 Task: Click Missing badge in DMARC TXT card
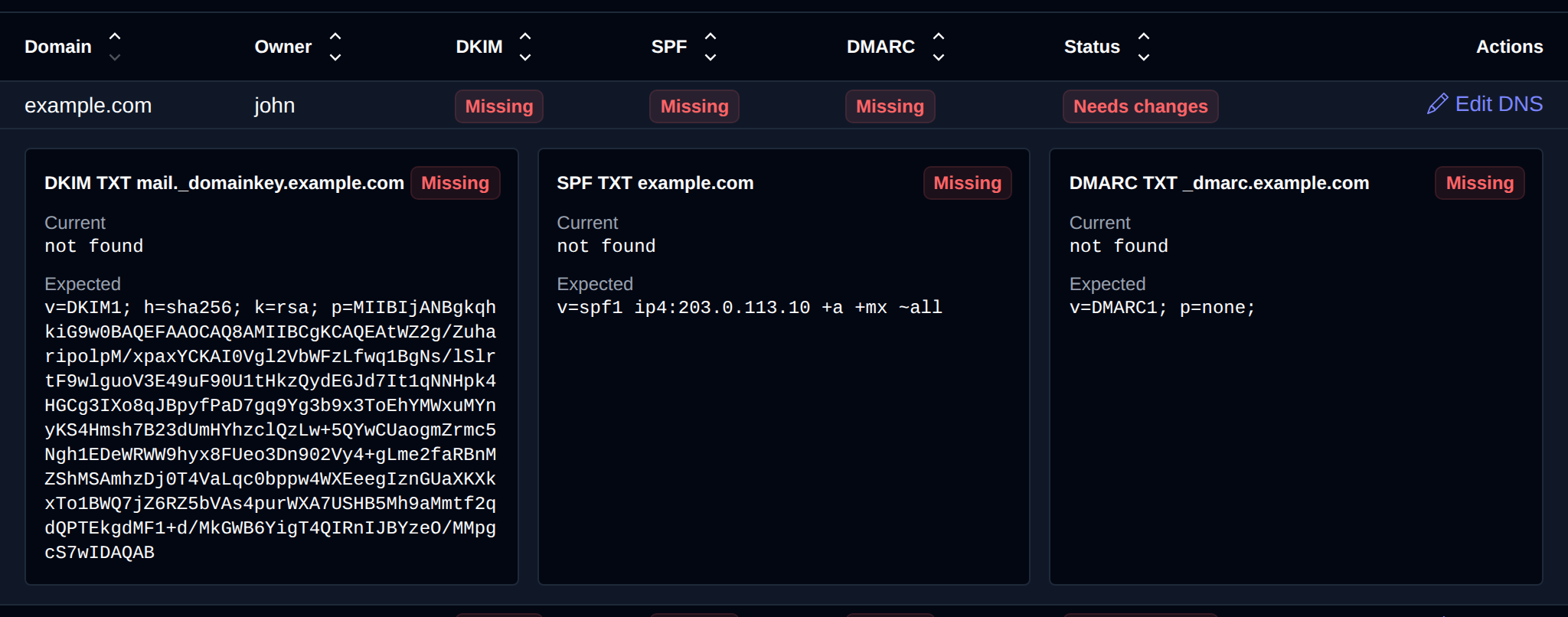[x=1480, y=183]
